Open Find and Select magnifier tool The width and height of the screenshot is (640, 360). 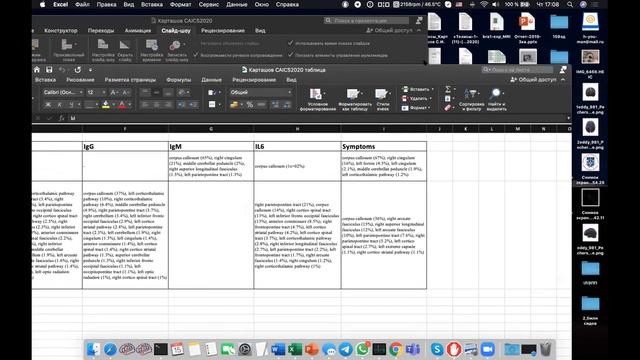[496, 99]
